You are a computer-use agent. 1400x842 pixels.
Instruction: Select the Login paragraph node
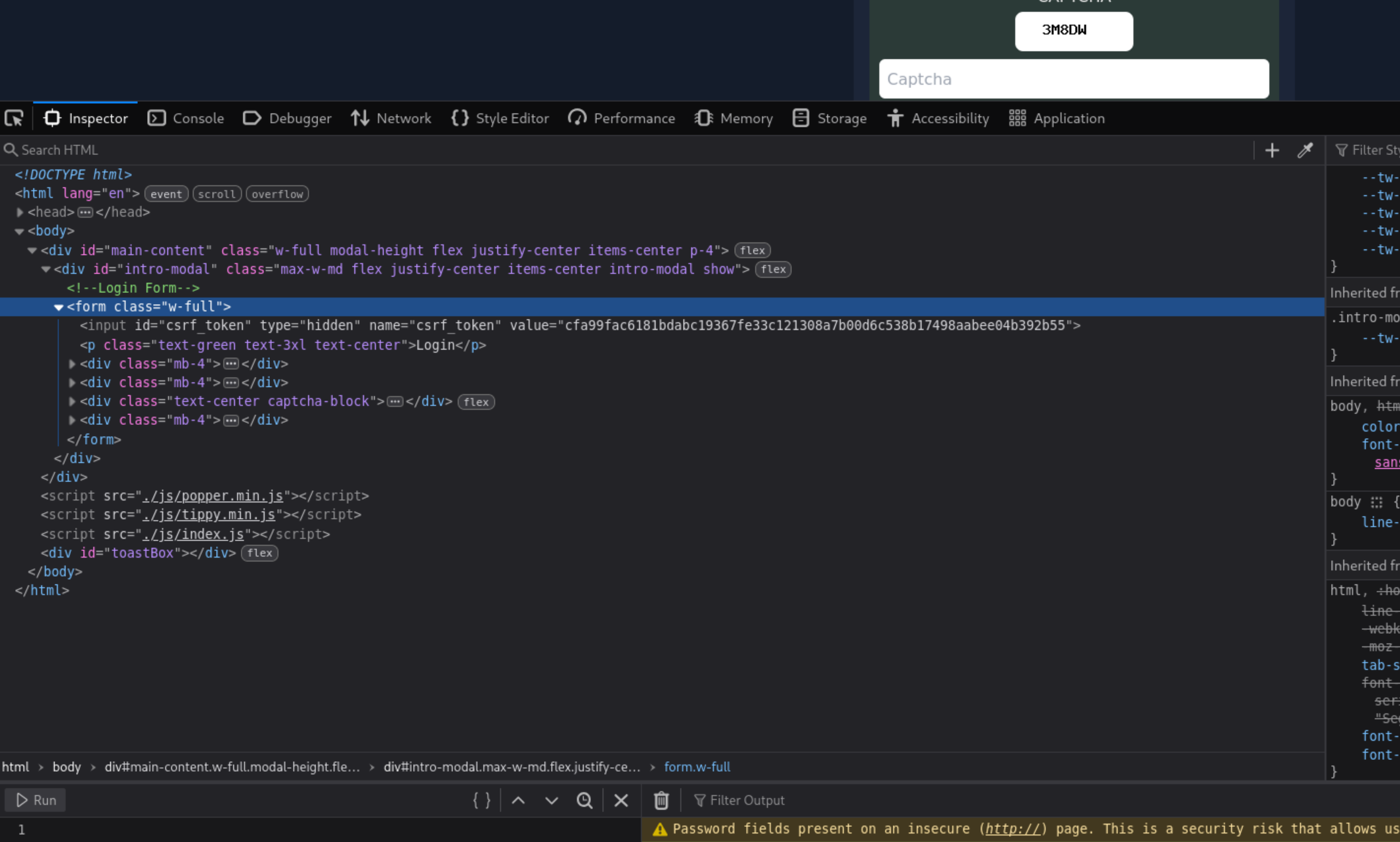click(283, 345)
